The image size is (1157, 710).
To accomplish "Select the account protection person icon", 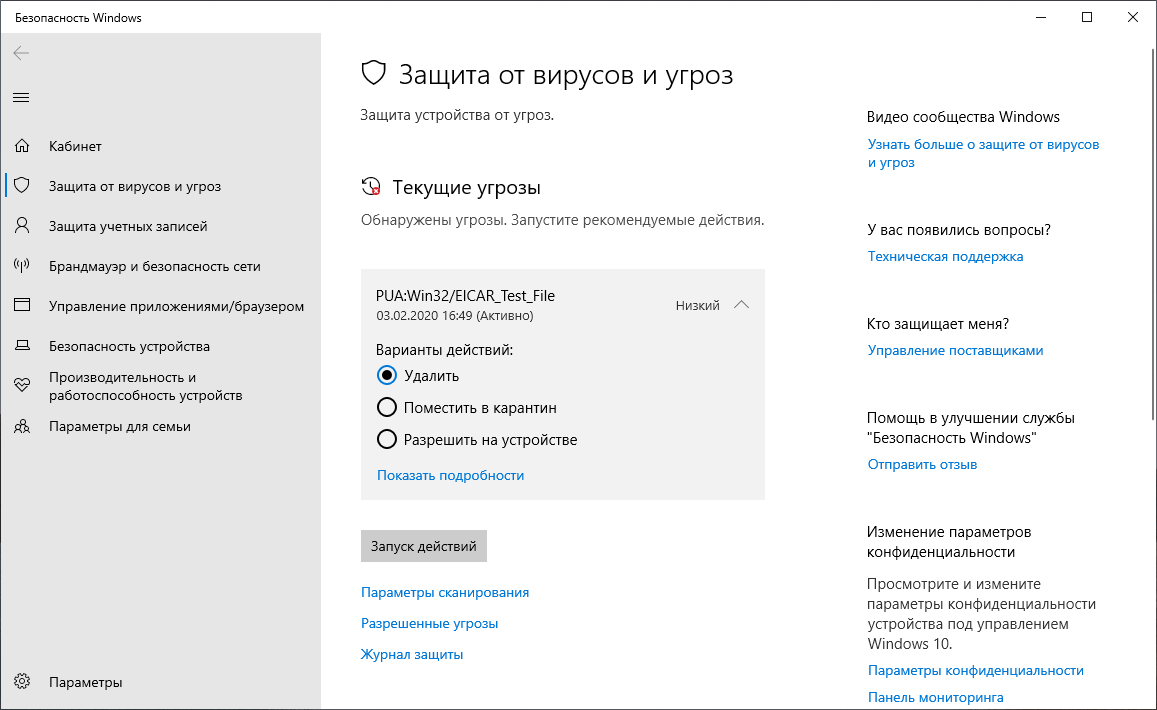I will (20, 226).
